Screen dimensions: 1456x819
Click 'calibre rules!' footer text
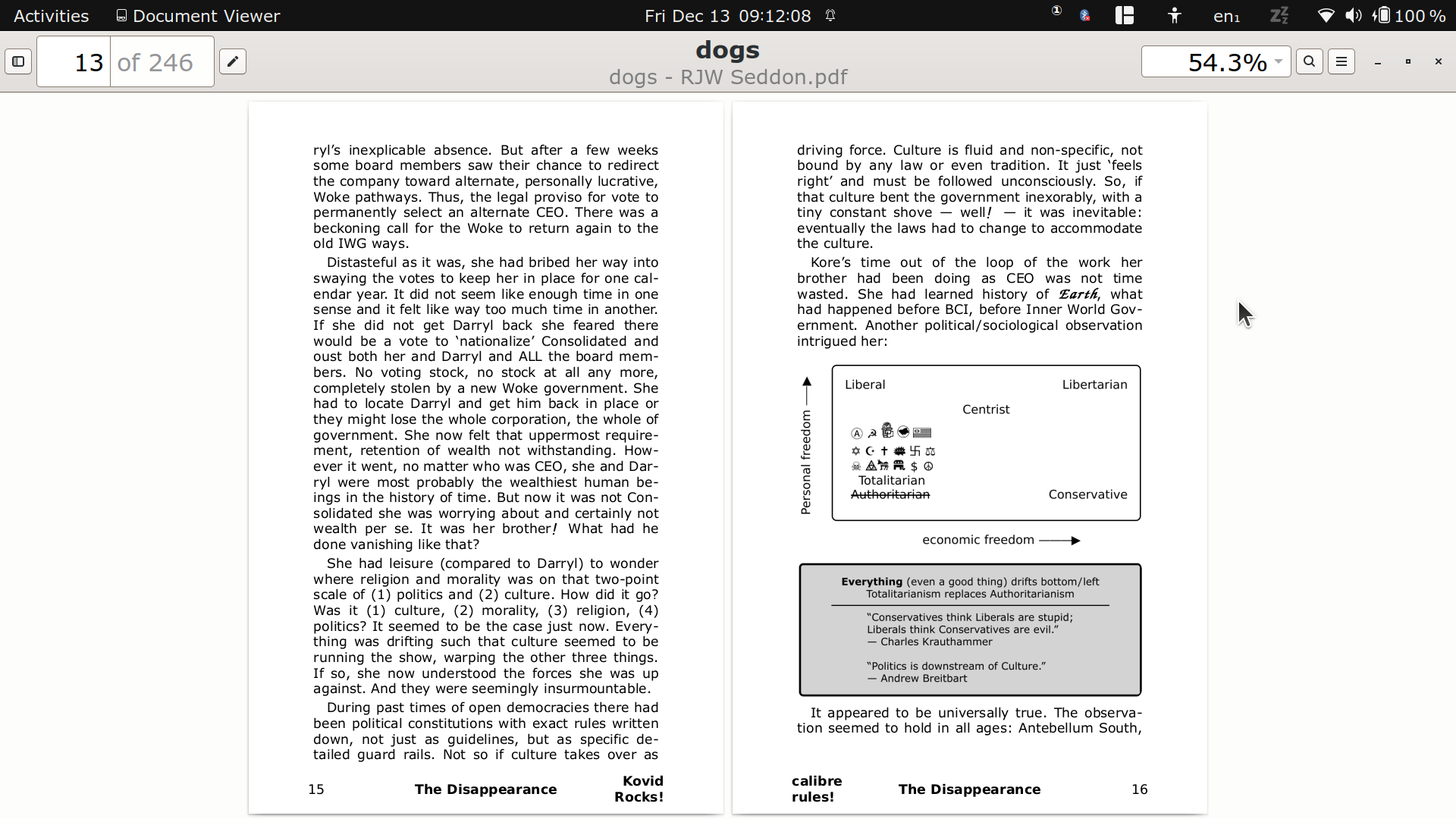pos(816,789)
